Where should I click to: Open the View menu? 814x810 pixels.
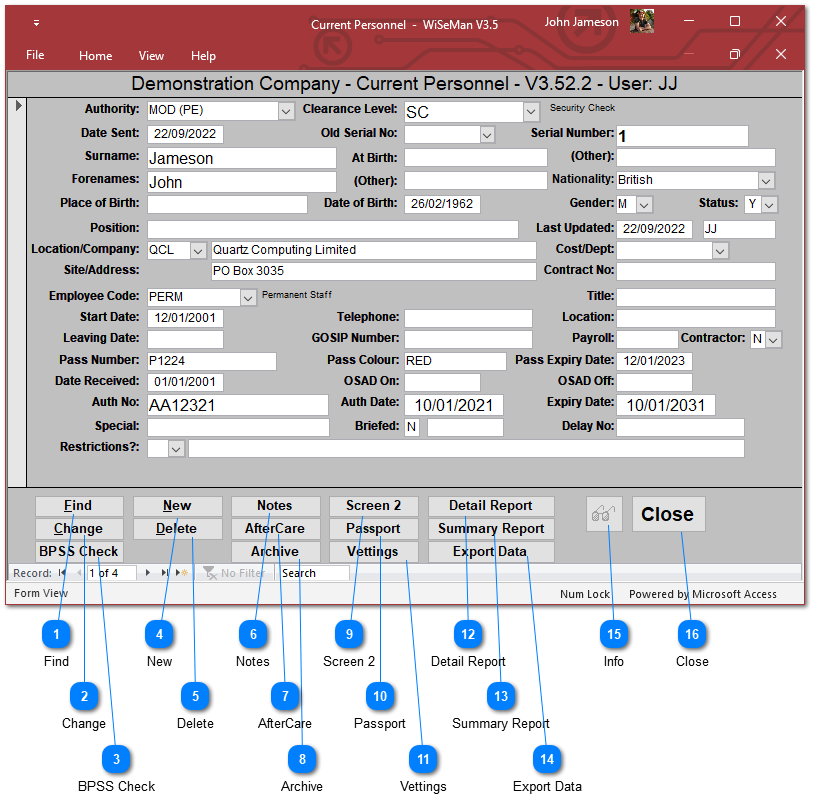pyautogui.click(x=151, y=56)
